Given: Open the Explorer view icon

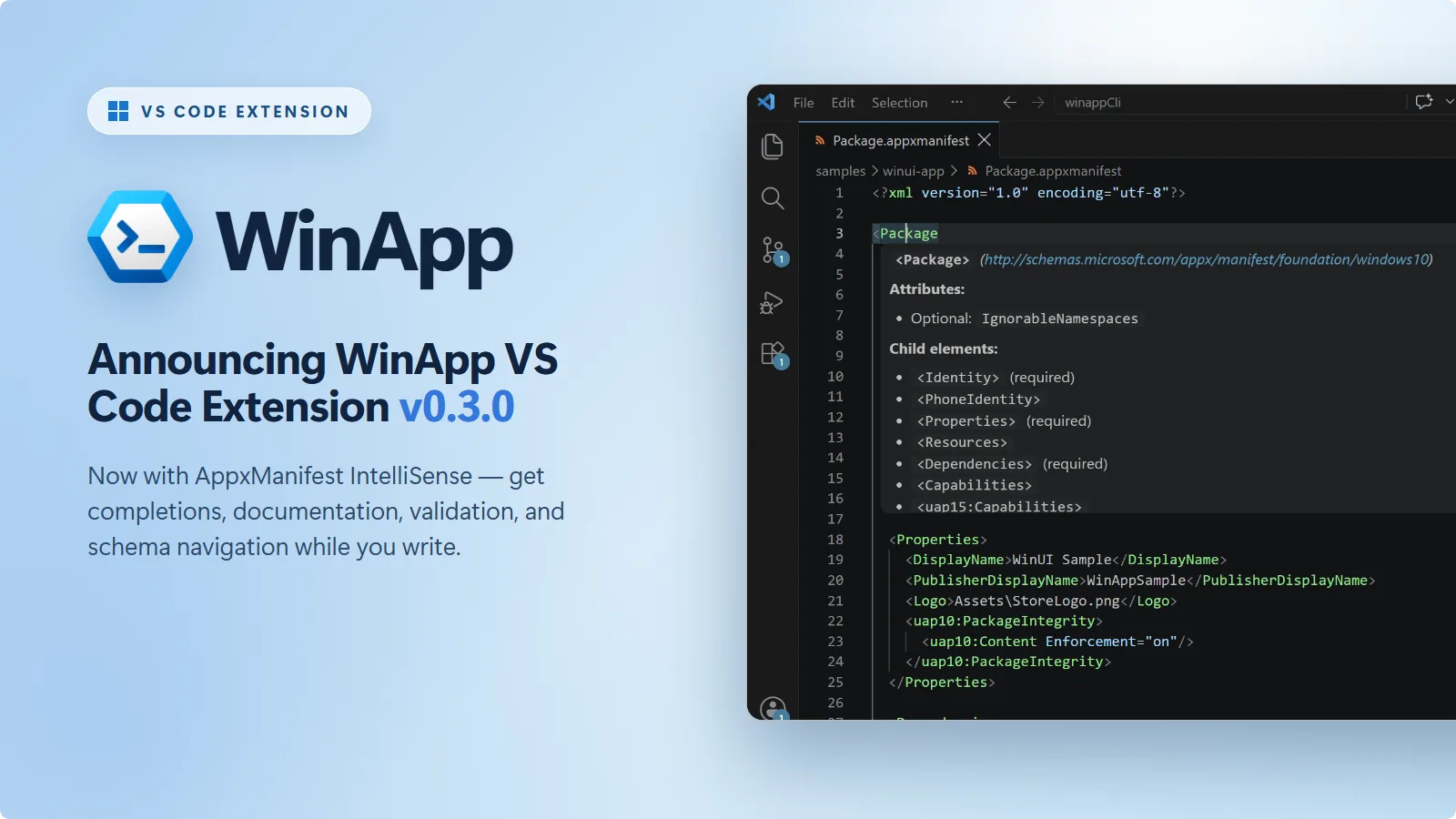Looking at the screenshot, I should (773, 147).
